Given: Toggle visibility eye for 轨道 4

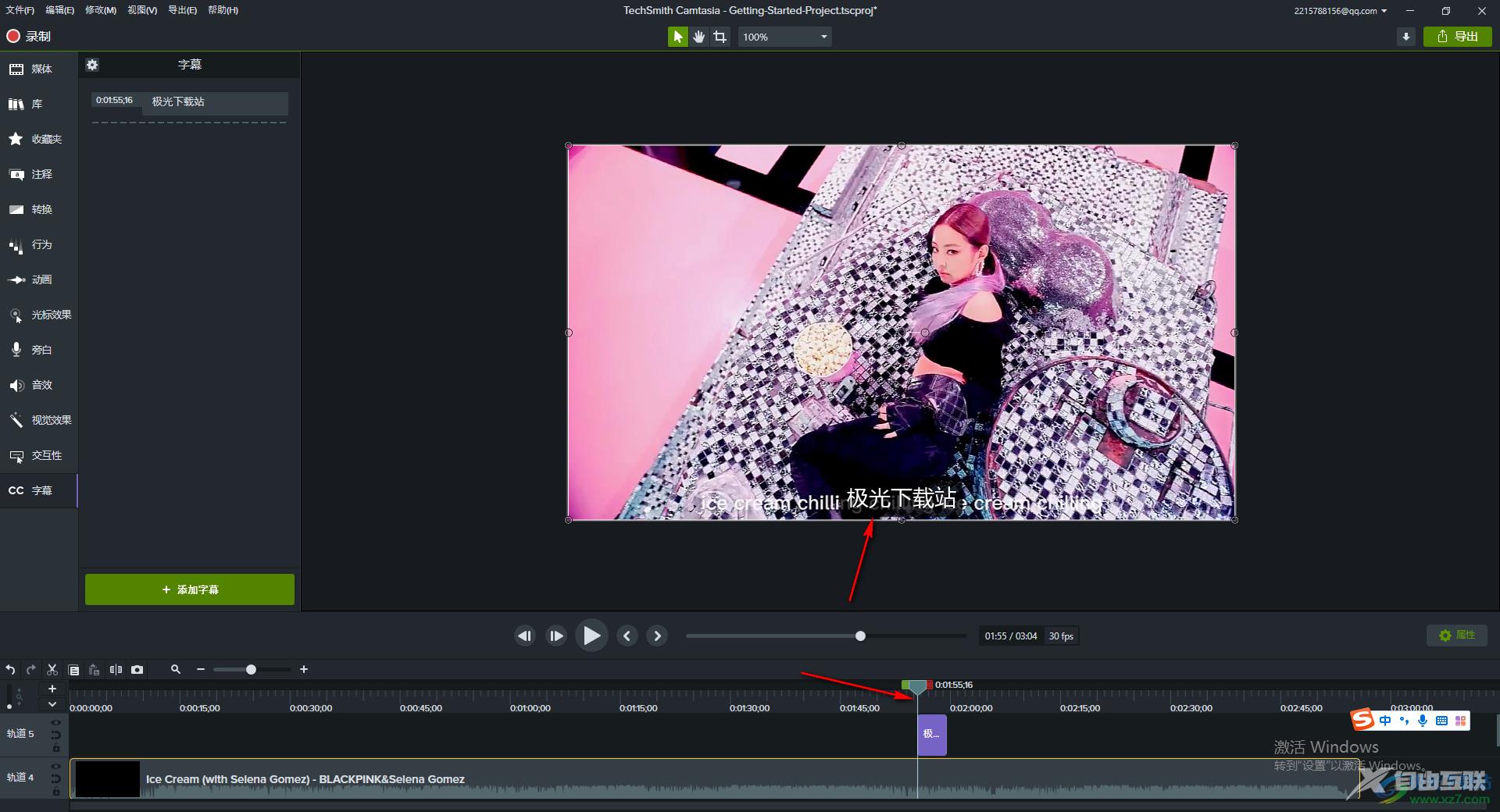Looking at the screenshot, I should coord(55,766).
